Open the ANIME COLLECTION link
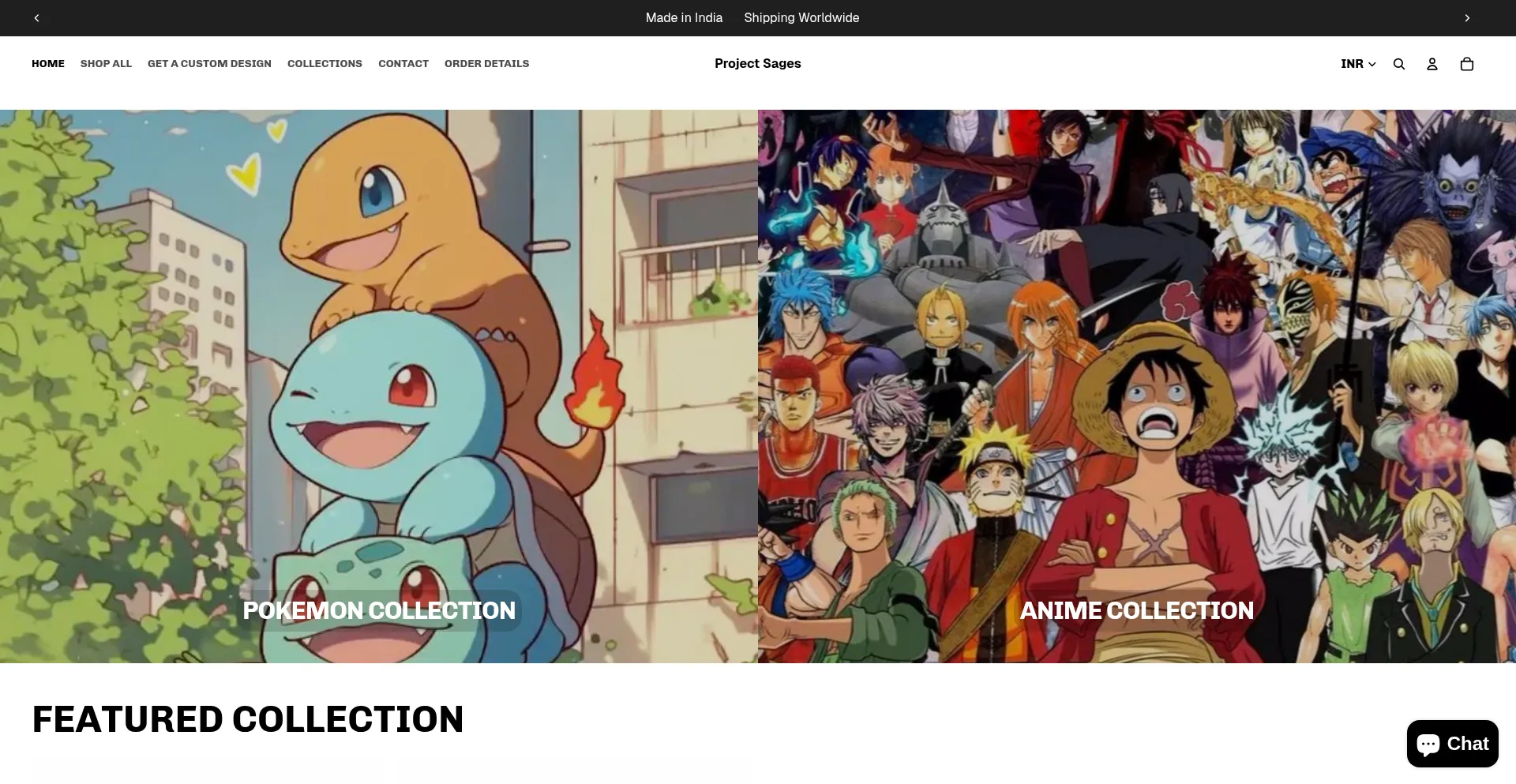This screenshot has height=784, width=1516. (x=1136, y=610)
